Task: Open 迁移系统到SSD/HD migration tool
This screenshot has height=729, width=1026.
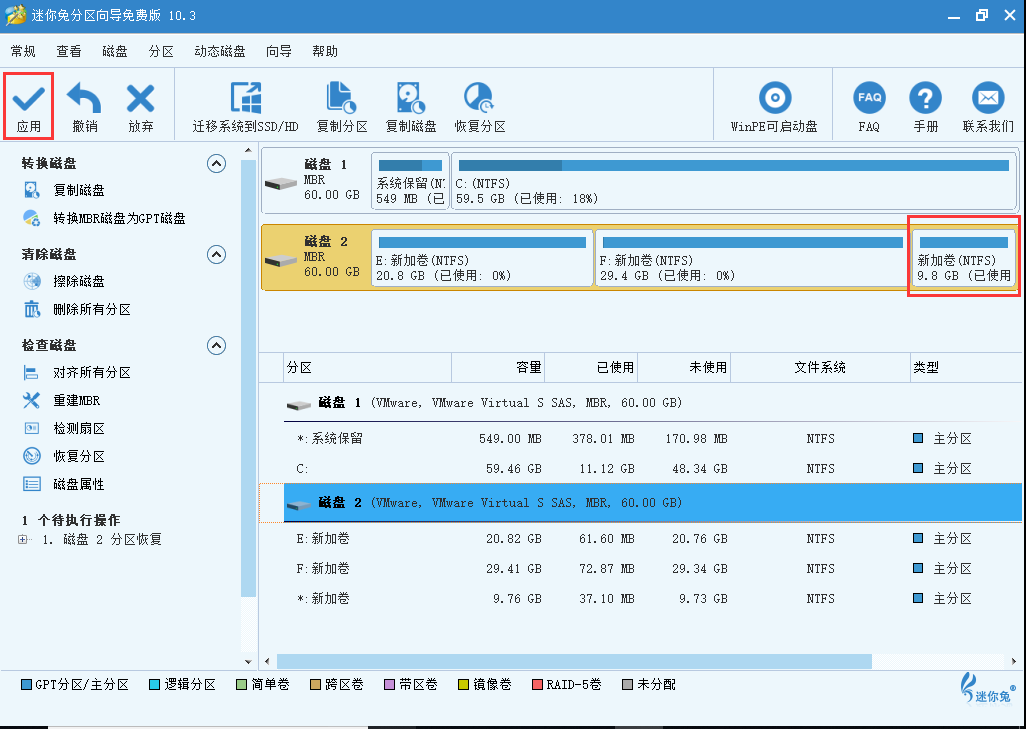Action: point(245,108)
